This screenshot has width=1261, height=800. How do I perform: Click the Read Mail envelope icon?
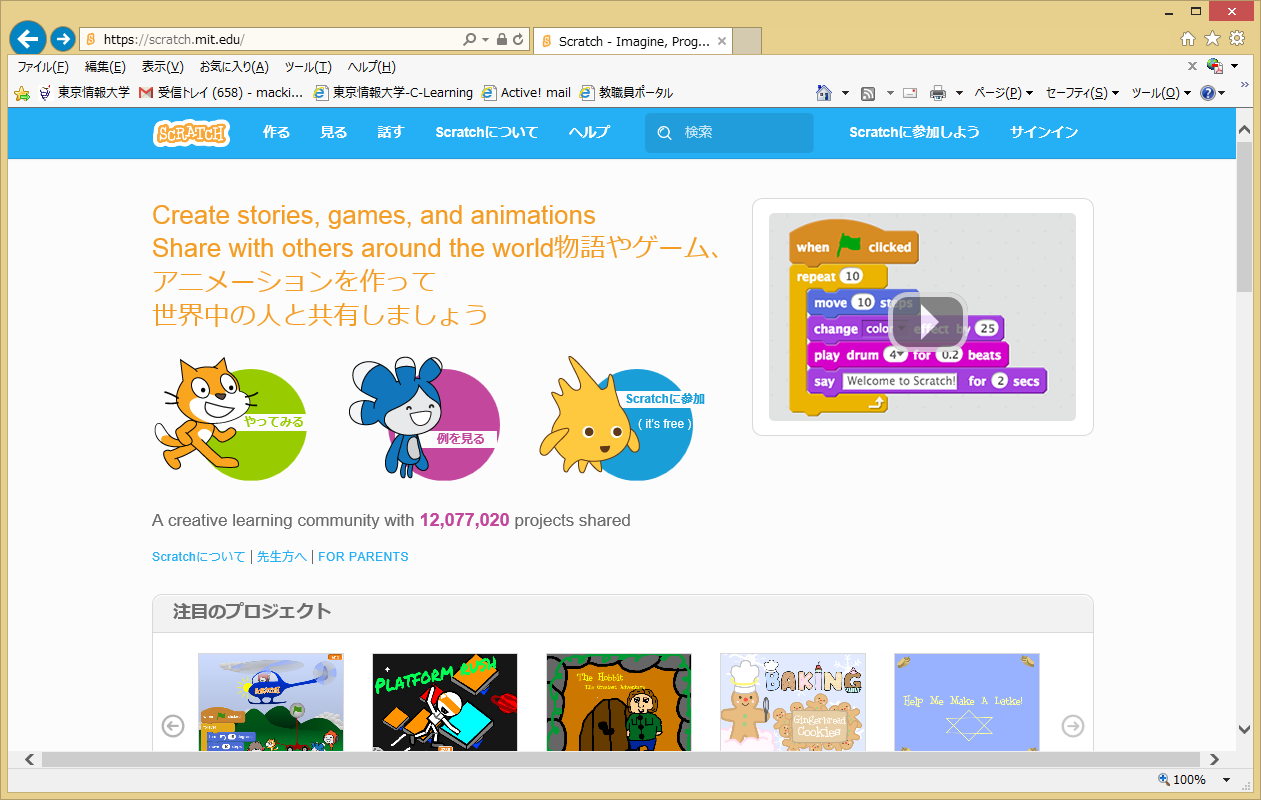tap(910, 93)
